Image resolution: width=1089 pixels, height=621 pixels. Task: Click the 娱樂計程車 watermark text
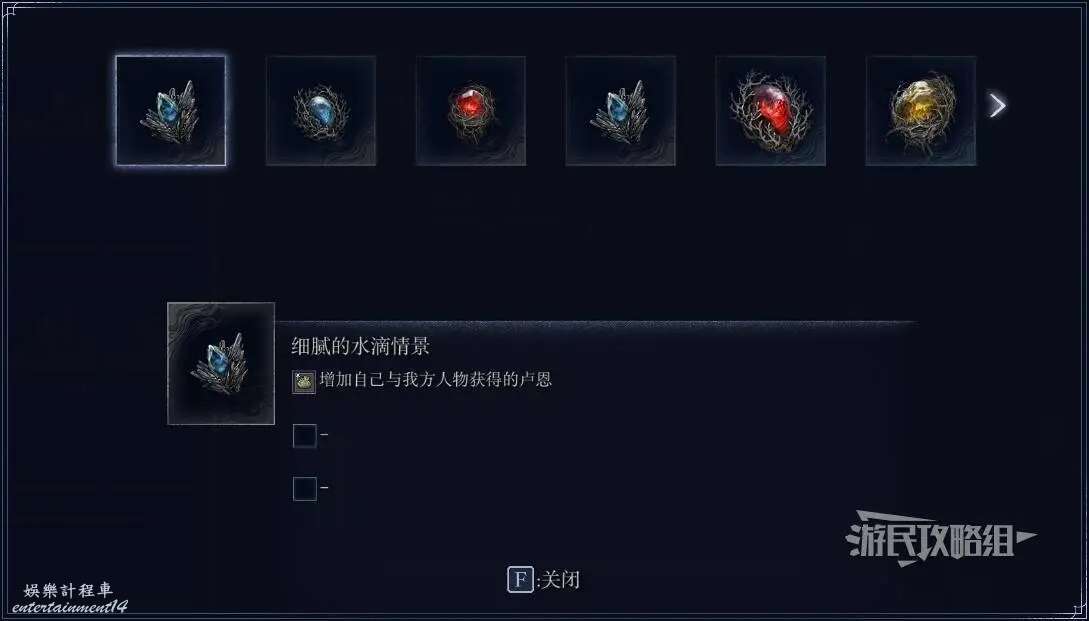pos(68,591)
